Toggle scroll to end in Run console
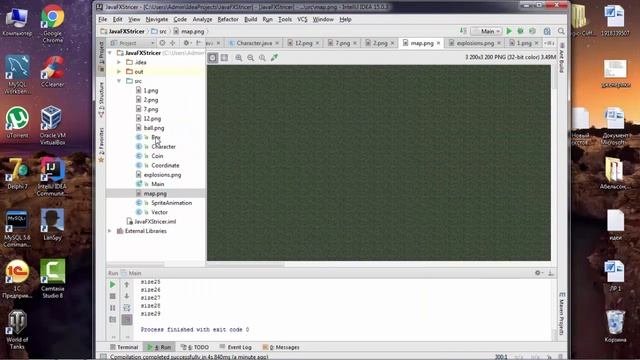The image size is (640, 360). pos(127,319)
